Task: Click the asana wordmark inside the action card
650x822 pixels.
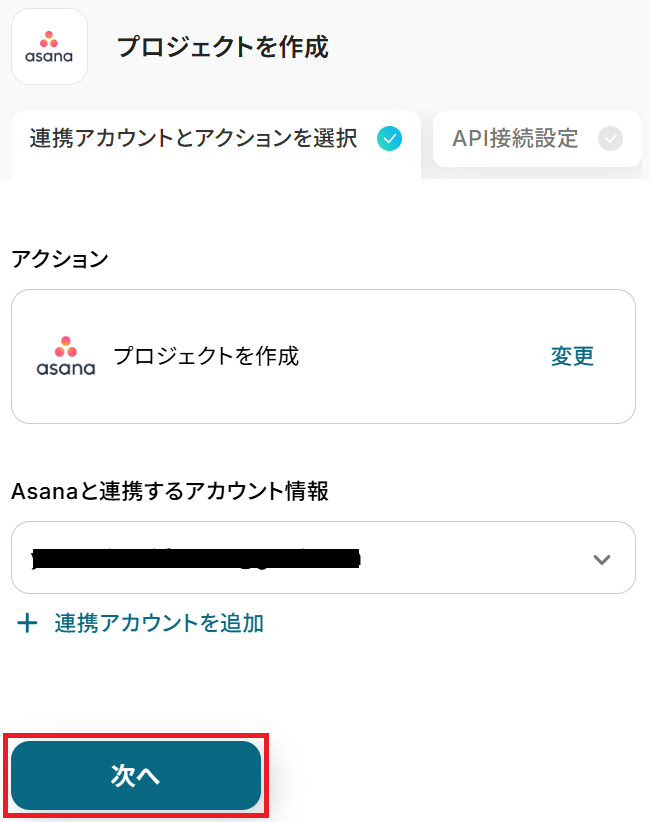Action: 66,368
